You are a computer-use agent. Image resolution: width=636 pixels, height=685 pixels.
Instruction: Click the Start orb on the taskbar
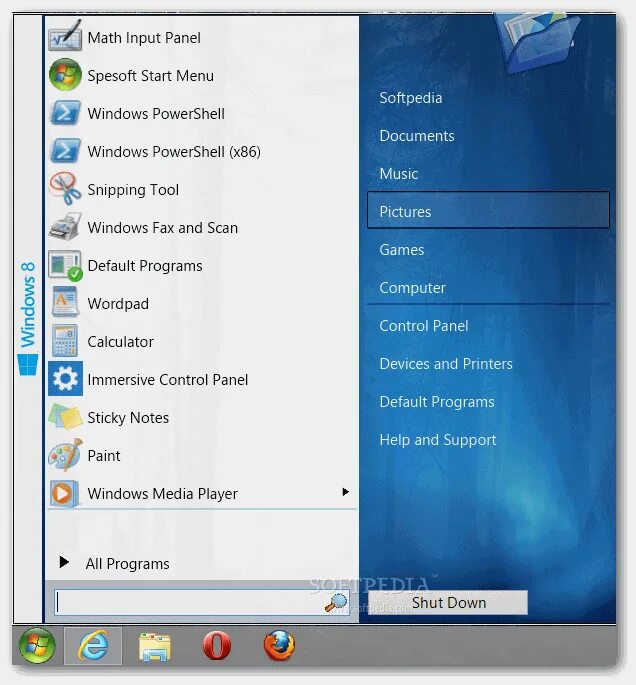(x=37, y=646)
